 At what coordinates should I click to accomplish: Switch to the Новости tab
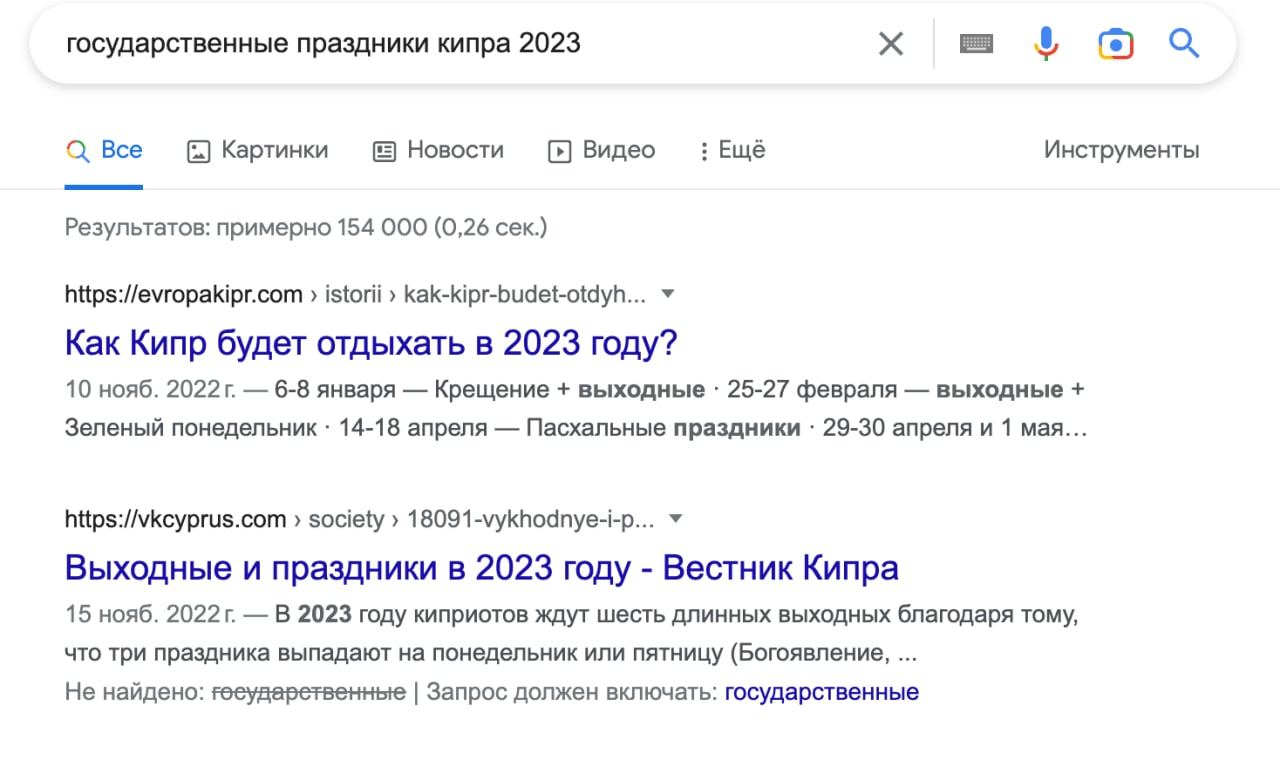pos(455,150)
